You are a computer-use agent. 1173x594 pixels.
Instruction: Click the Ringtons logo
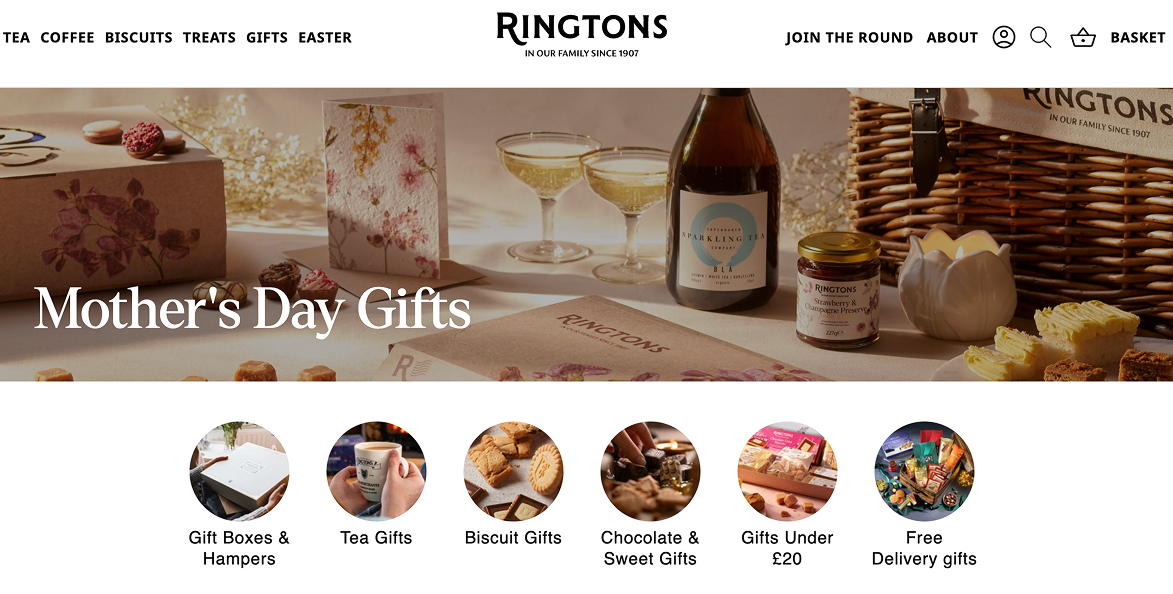tap(582, 35)
